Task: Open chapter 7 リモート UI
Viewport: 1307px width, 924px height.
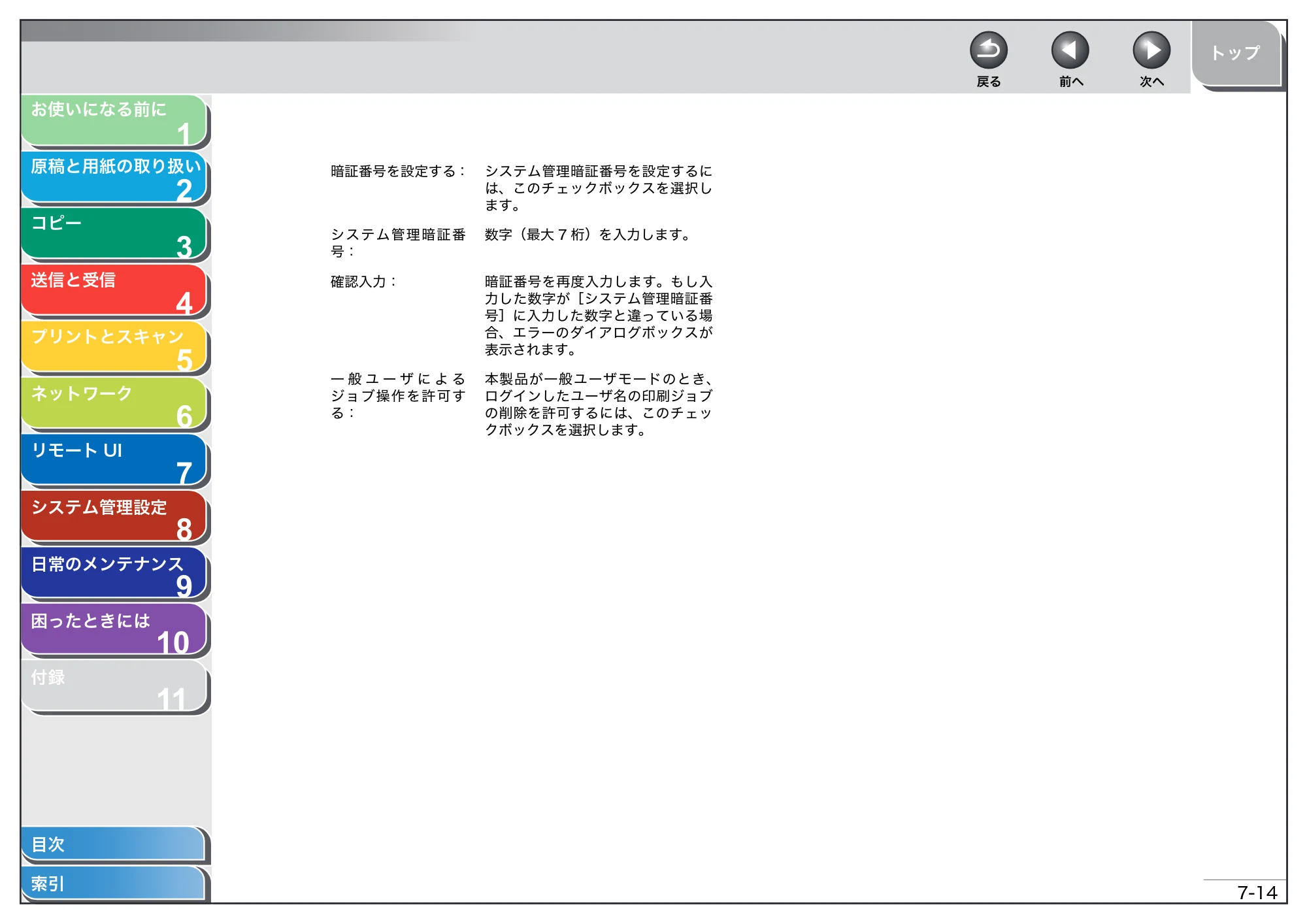Action: pos(114,460)
